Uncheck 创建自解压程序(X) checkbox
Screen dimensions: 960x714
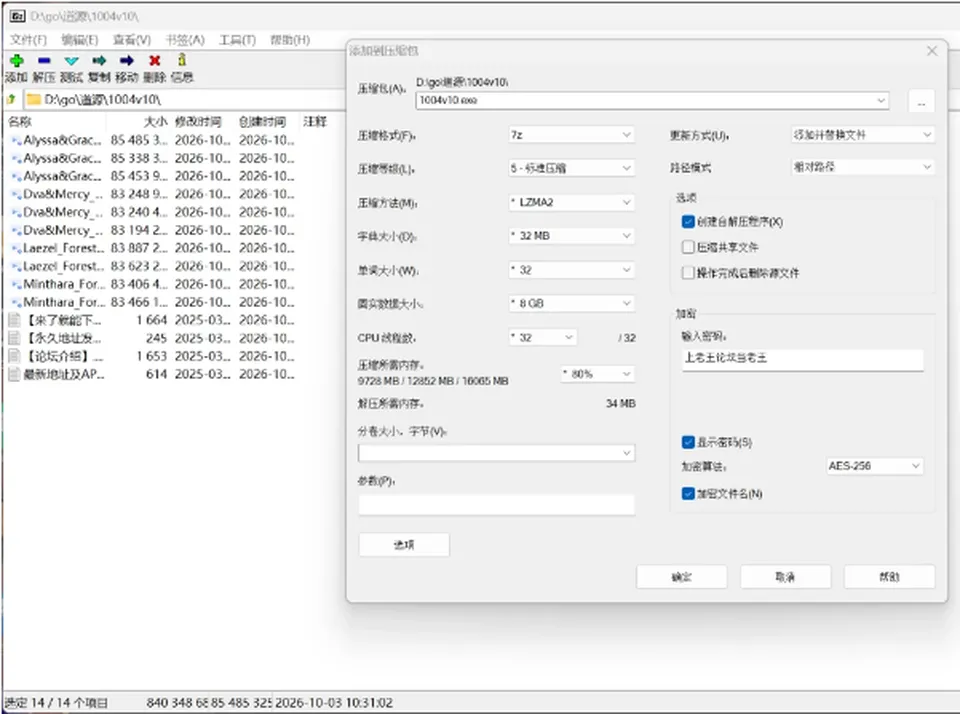(688, 222)
